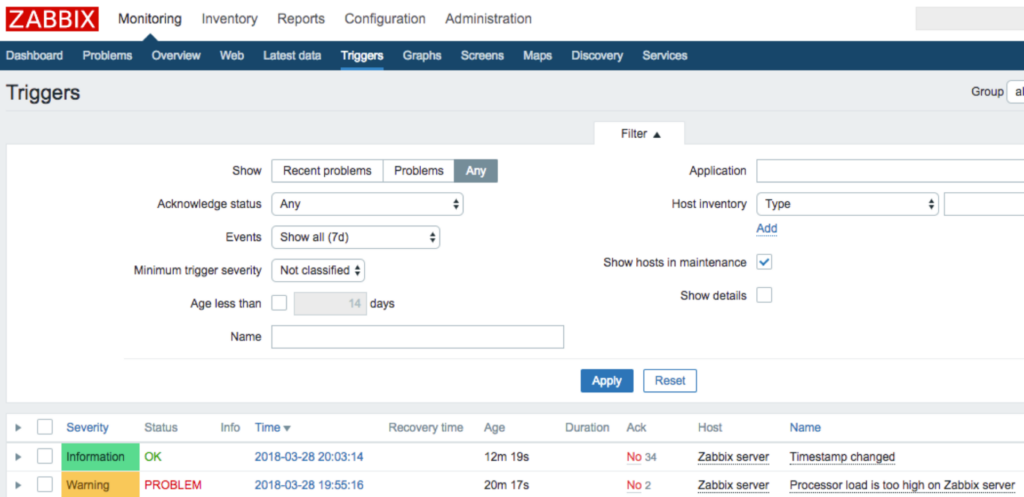Open Zabbix server host in Information row

click(733, 457)
